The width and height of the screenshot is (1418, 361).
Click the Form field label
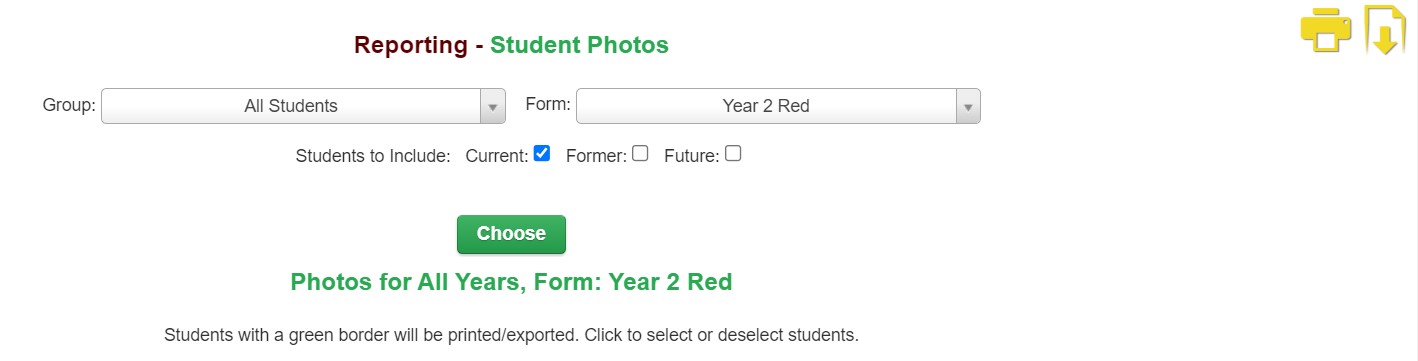coord(548,104)
